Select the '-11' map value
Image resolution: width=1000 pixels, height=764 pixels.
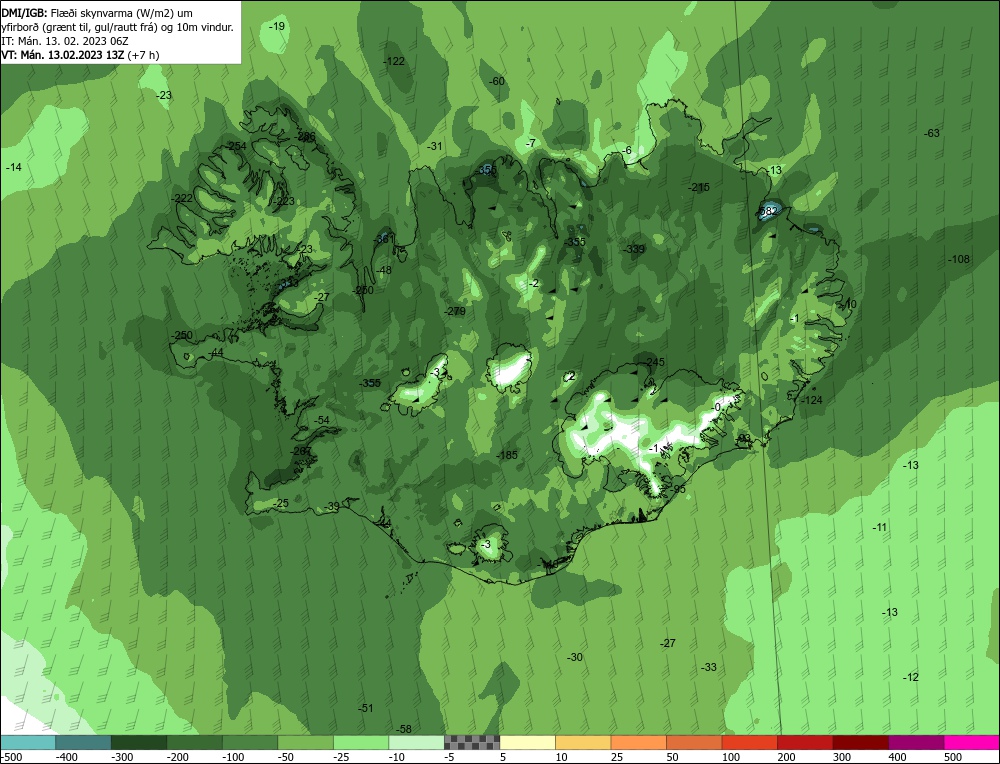tap(879, 527)
